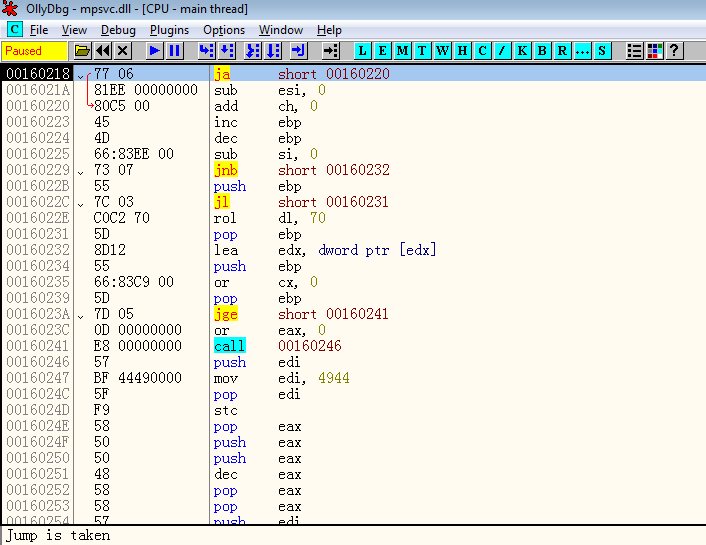Select address 0016023A jge instruction line
The image size is (706, 545).
point(300,314)
